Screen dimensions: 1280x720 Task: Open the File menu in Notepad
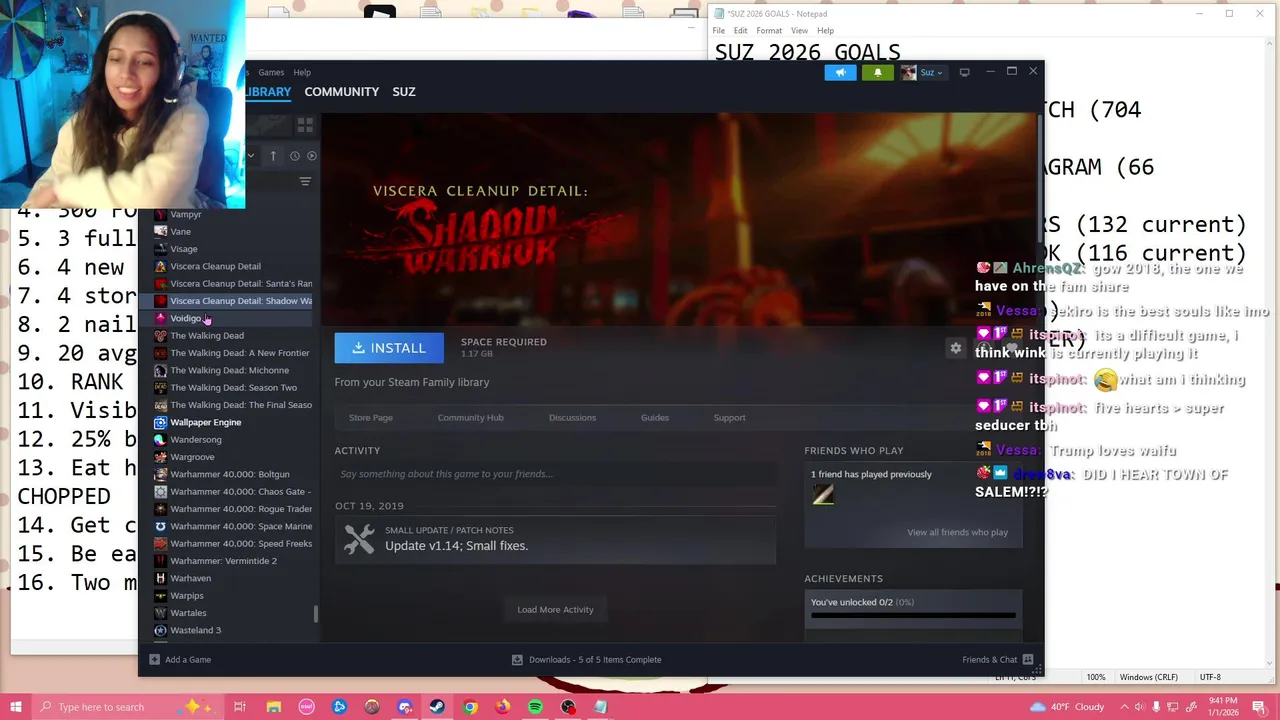(719, 31)
